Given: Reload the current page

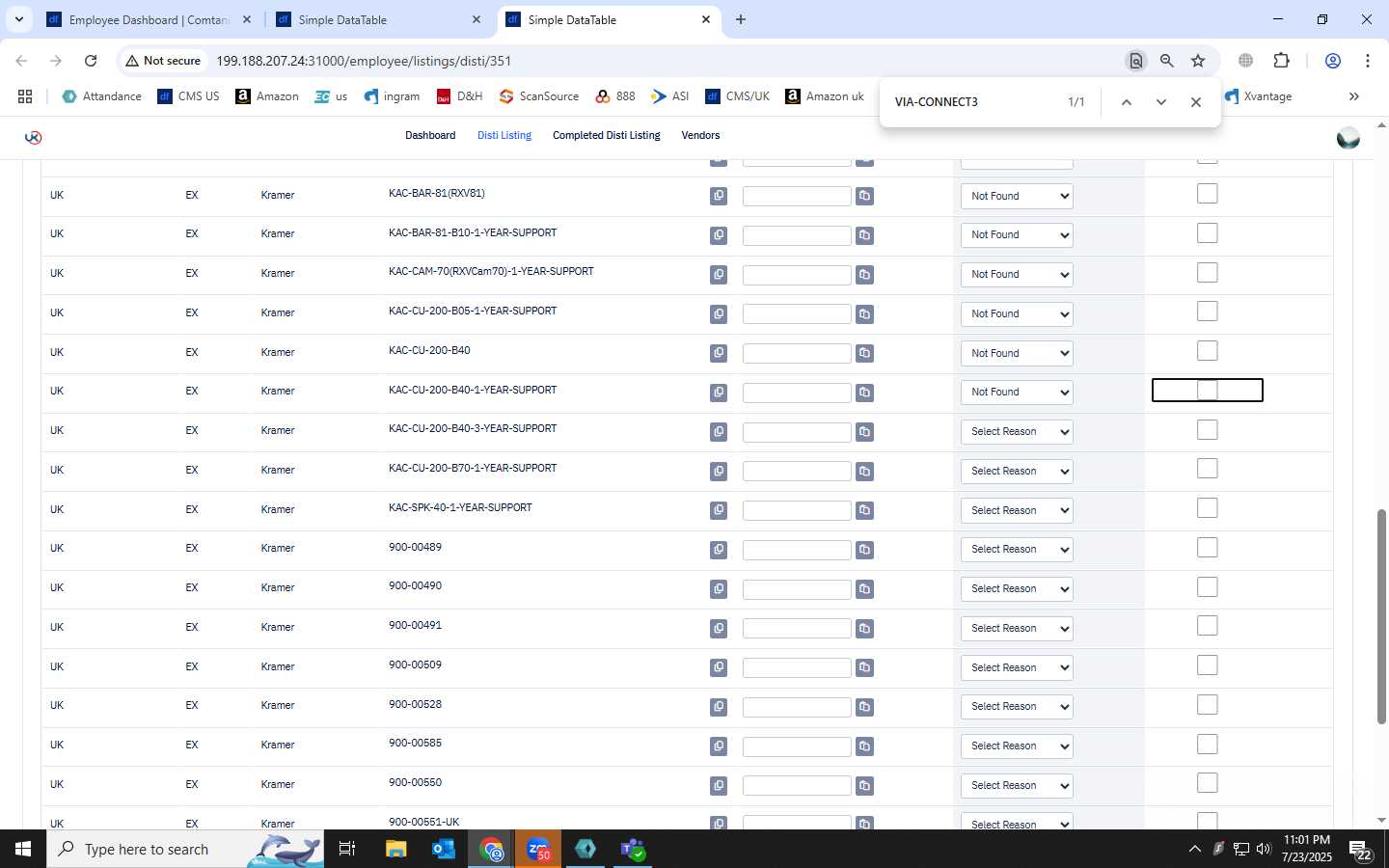Looking at the screenshot, I should pos(91,61).
